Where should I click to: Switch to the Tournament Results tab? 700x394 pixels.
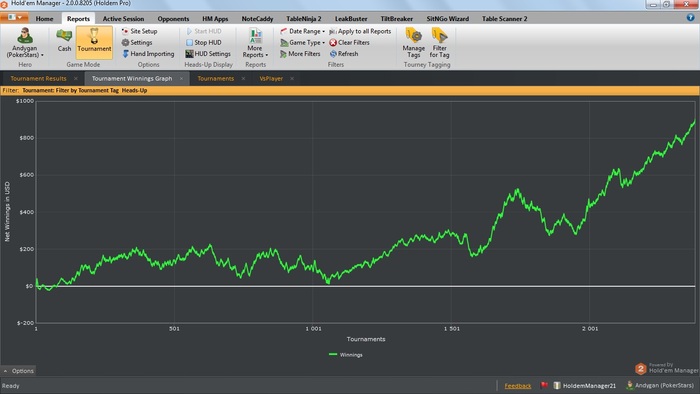tap(38, 79)
